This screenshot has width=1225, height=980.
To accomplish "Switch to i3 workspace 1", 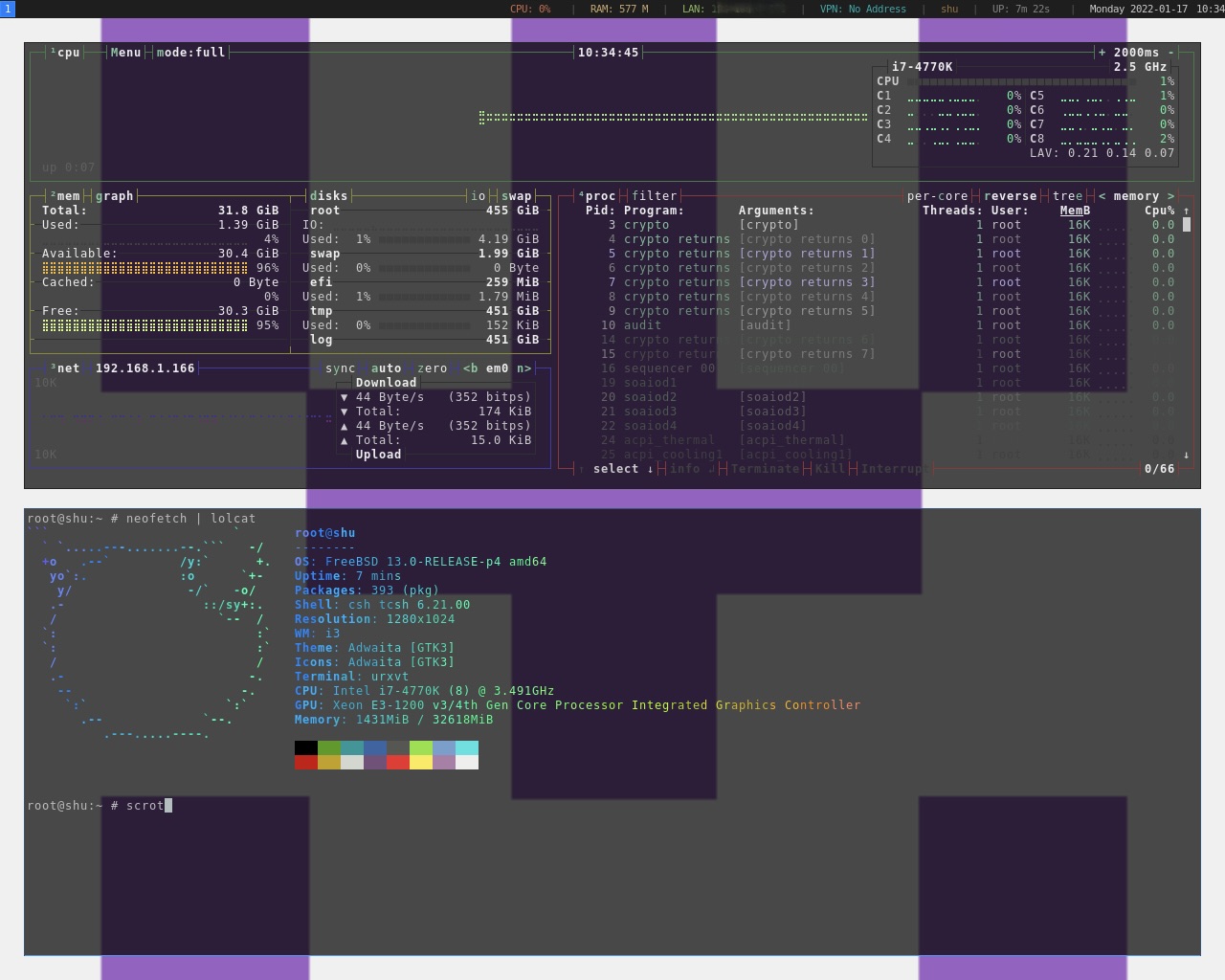I will pyautogui.click(x=8, y=9).
